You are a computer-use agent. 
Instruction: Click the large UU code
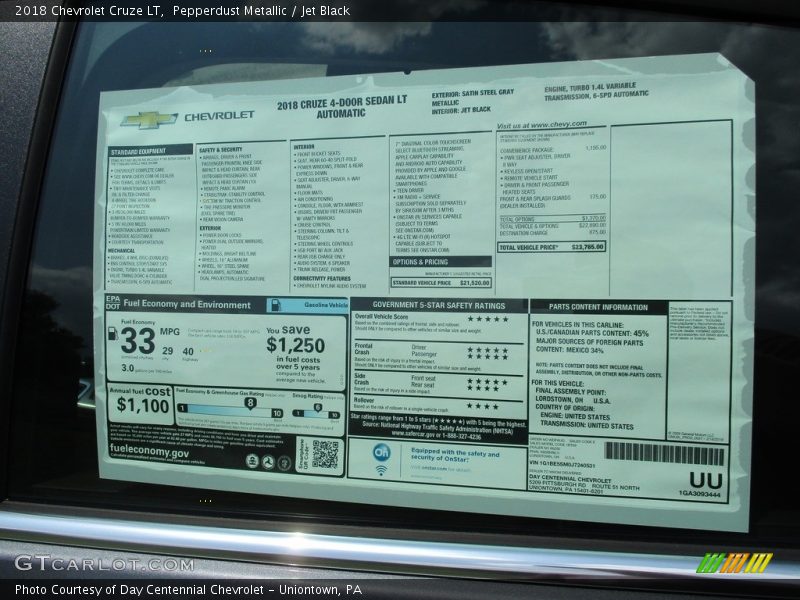706,480
